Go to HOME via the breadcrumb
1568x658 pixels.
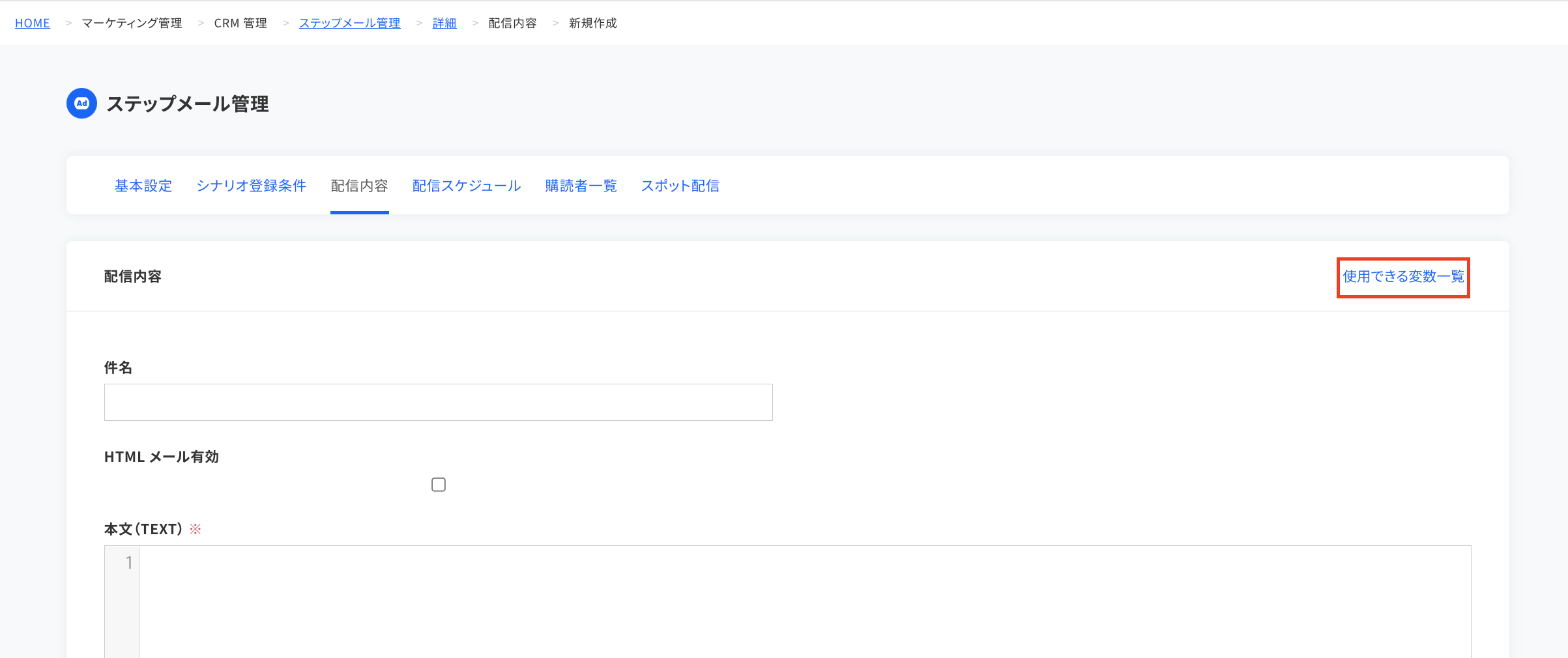(33, 23)
